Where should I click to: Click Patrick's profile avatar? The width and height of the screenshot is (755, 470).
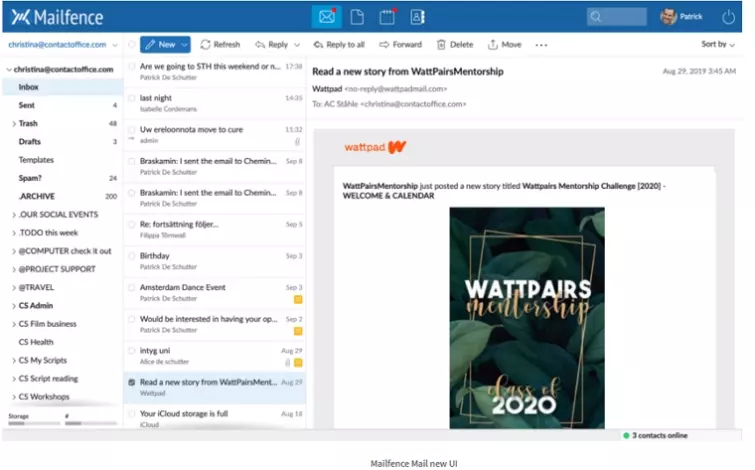668,16
